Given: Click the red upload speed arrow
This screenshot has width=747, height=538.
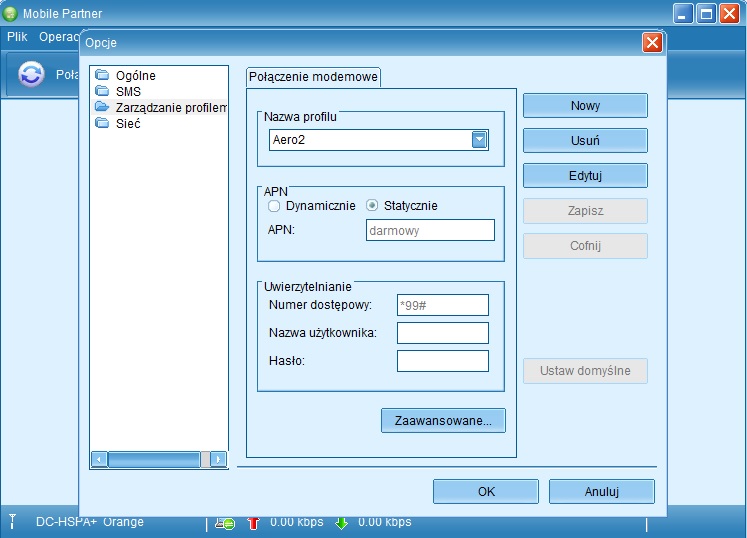Looking at the screenshot, I should pos(252,521).
